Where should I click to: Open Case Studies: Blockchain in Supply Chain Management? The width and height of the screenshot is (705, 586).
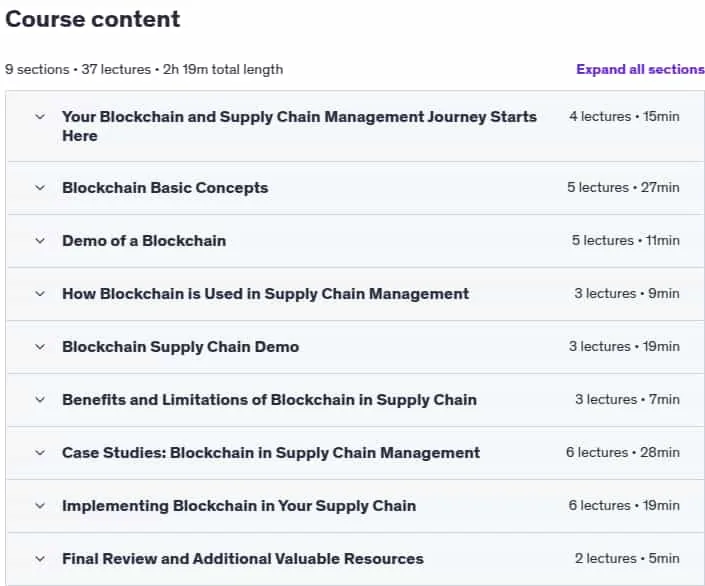pos(271,452)
